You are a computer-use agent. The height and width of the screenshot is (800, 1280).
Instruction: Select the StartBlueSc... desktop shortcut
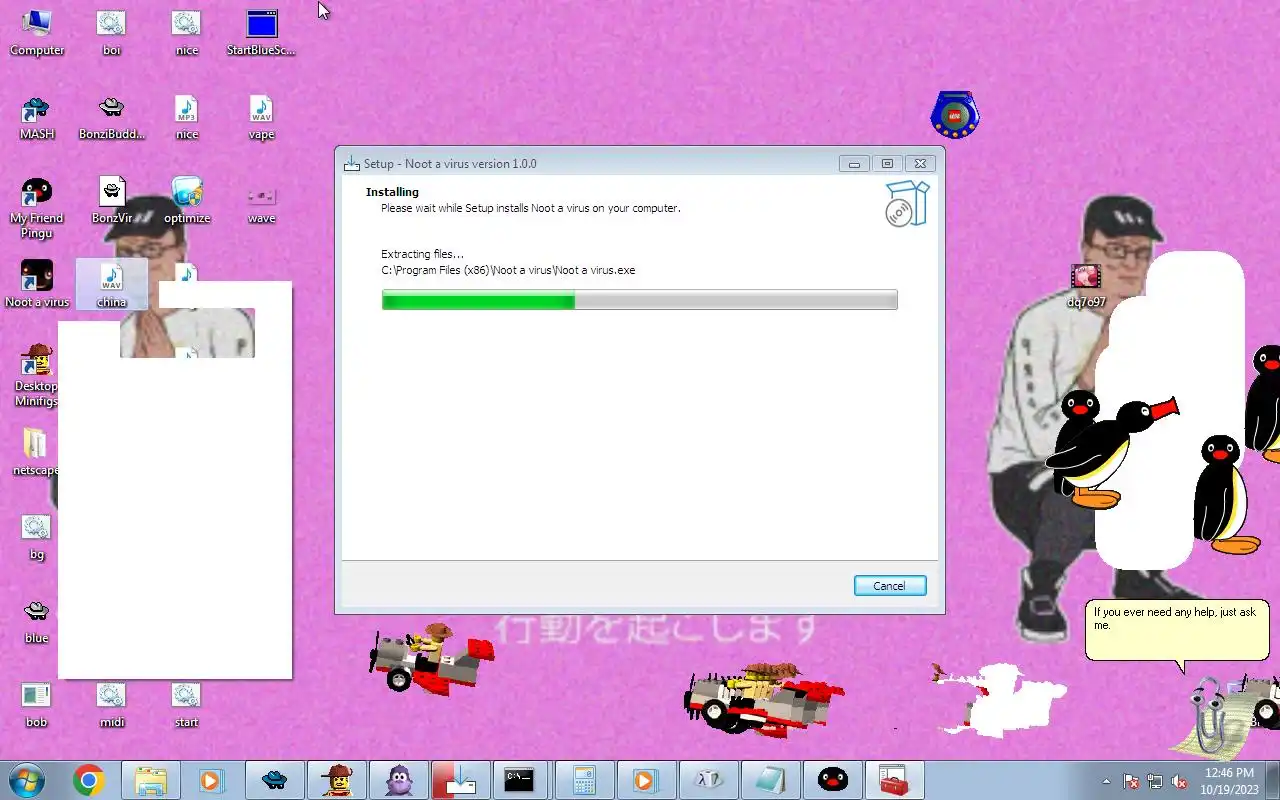tap(261, 33)
